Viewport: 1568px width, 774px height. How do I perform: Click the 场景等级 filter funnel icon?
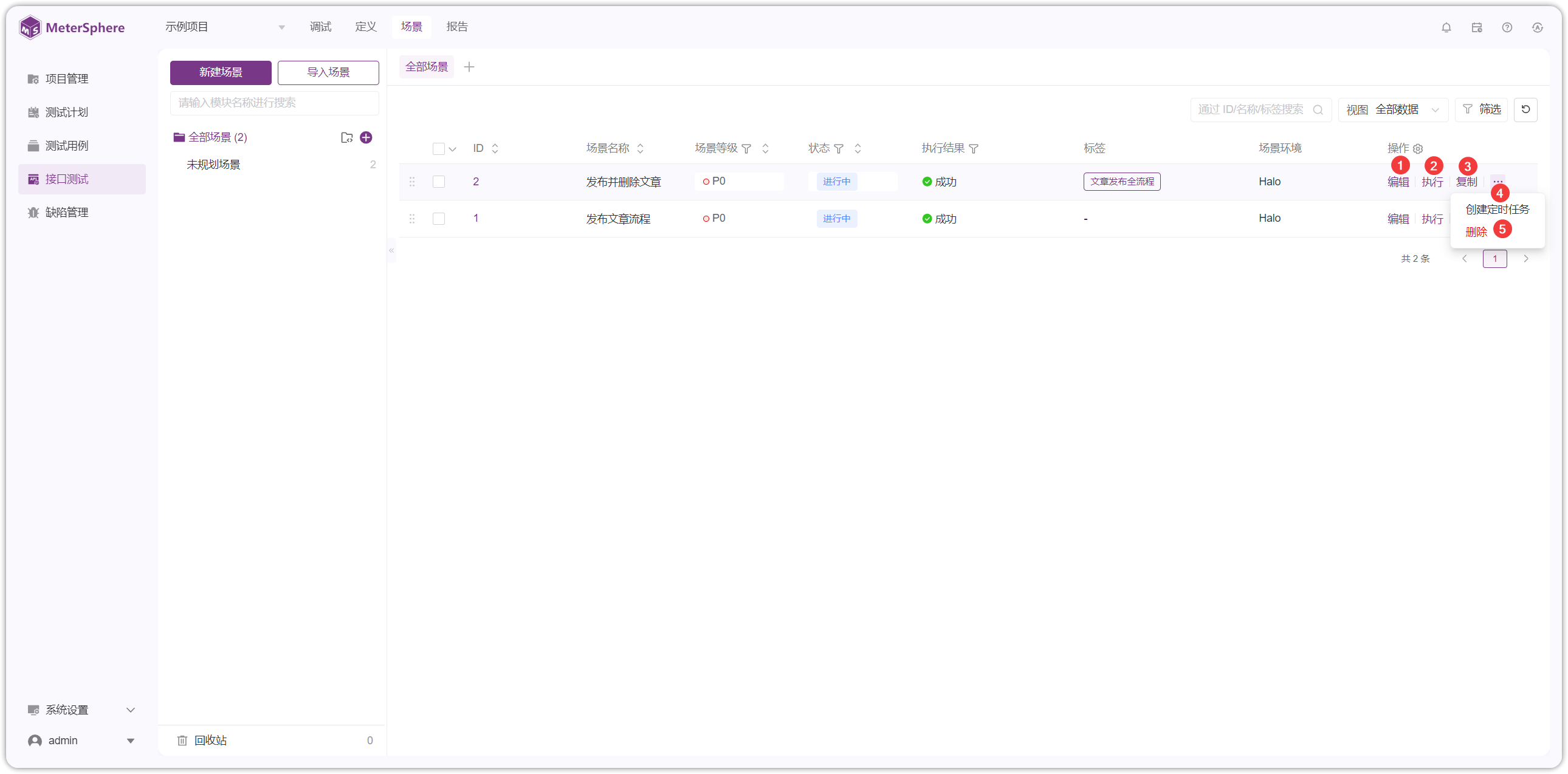746,148
